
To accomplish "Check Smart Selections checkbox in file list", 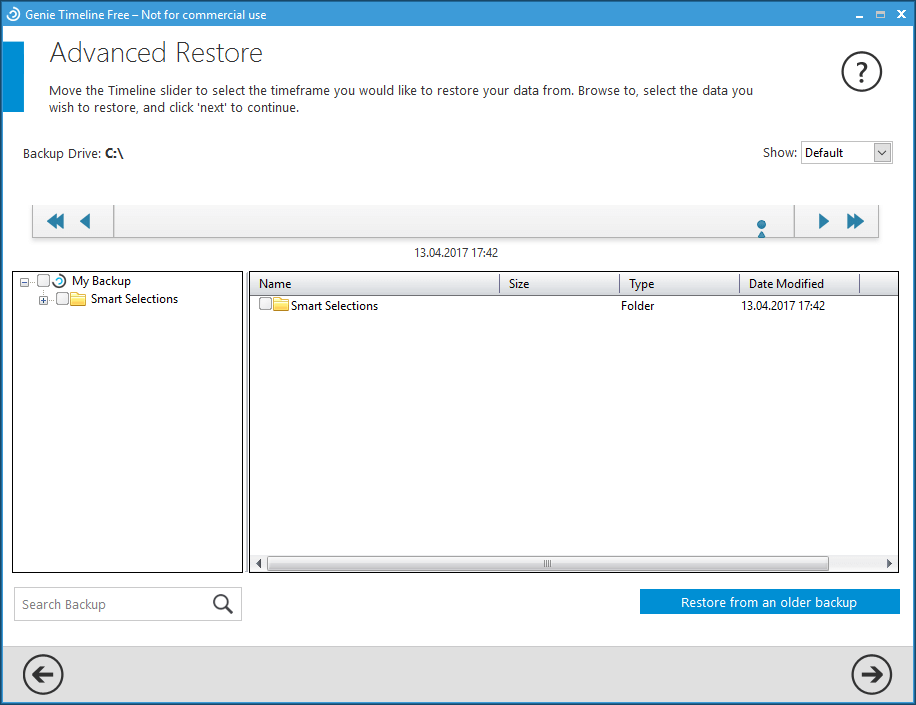I will pos(266,304).
